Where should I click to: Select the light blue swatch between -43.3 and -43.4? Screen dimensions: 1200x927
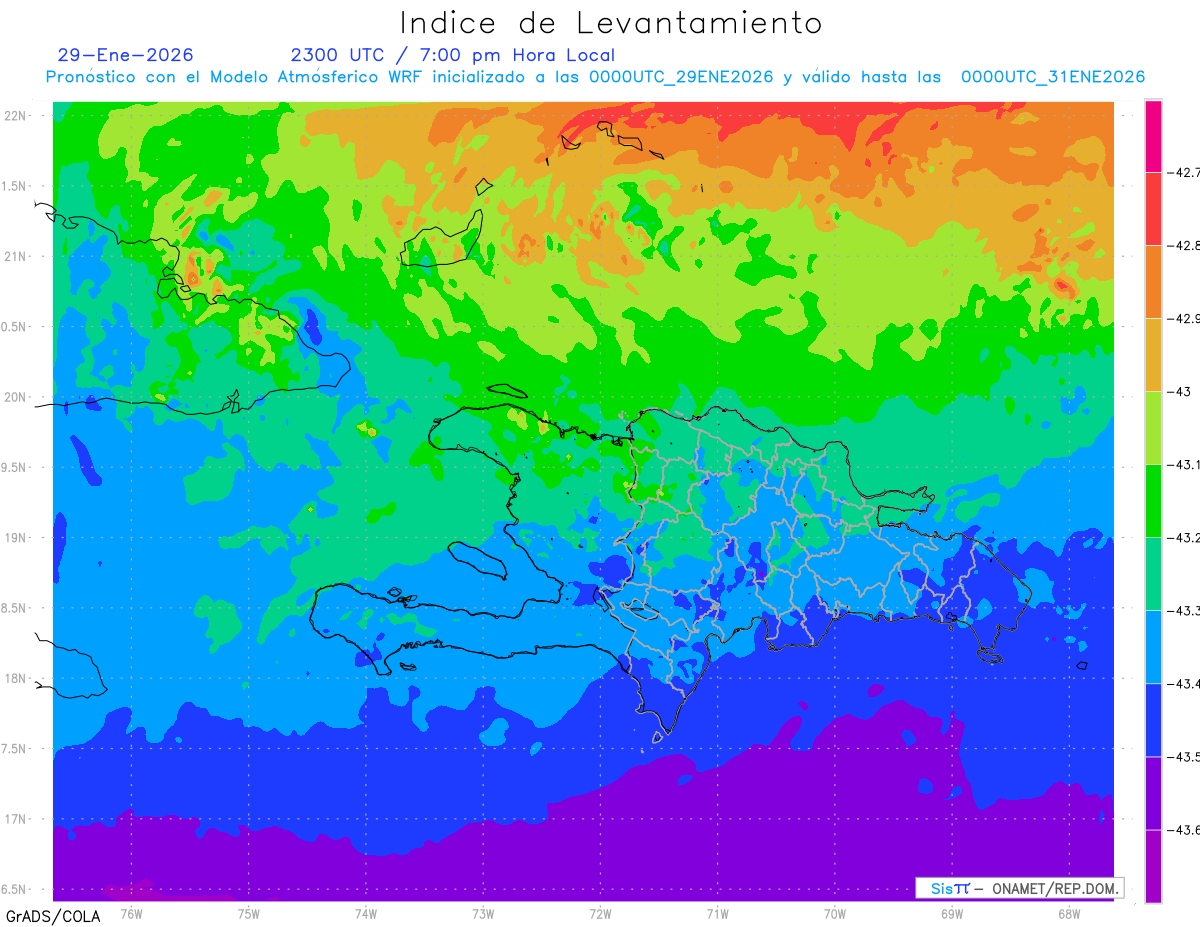tap(1153, 646)
